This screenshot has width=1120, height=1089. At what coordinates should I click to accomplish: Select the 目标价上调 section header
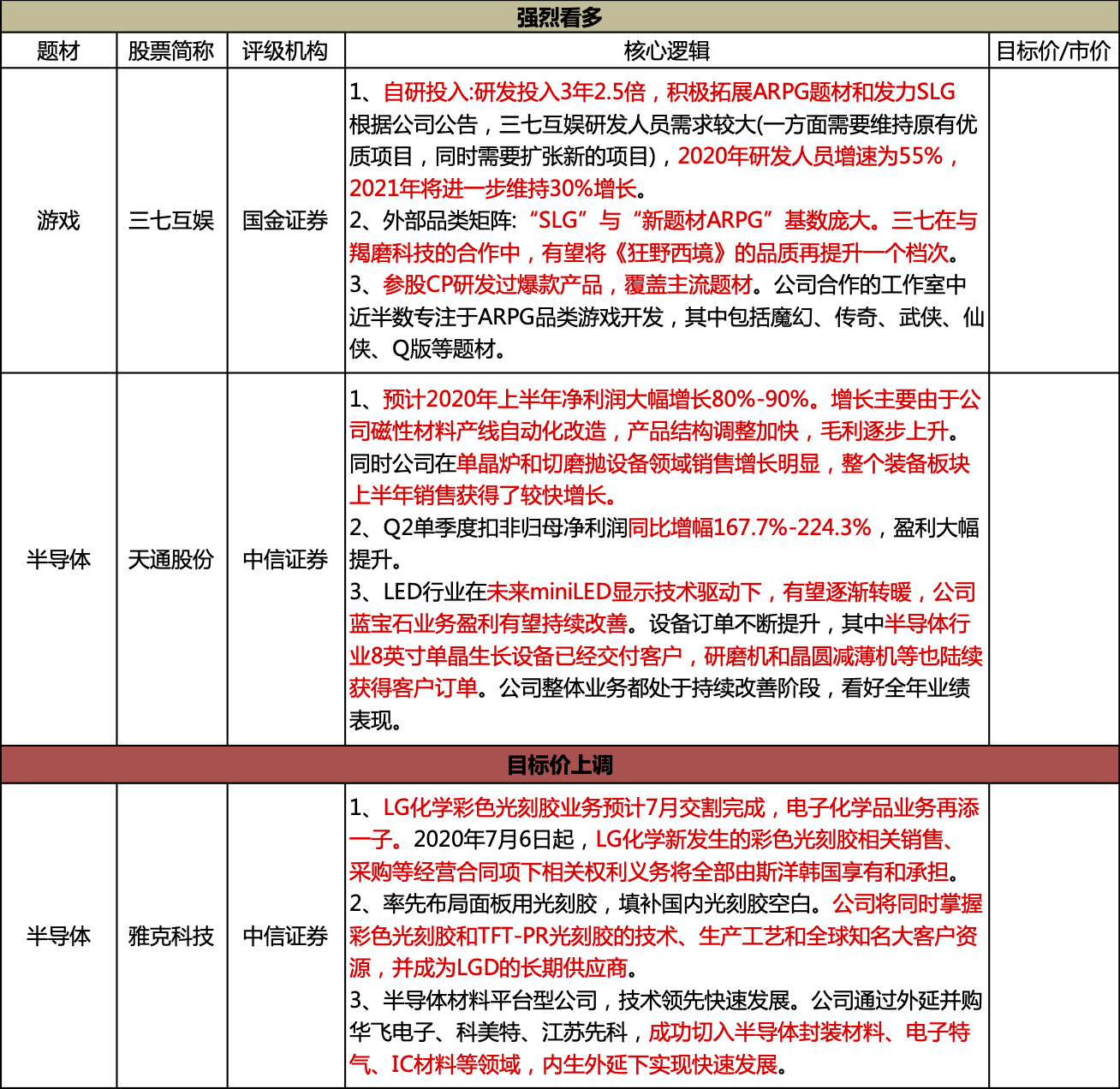pyautogui.click(x=560, y=765)
